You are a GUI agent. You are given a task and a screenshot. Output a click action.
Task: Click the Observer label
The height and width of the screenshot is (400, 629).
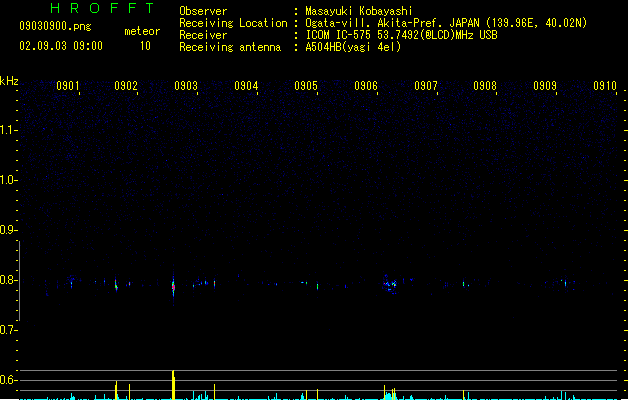click(203, 11)
